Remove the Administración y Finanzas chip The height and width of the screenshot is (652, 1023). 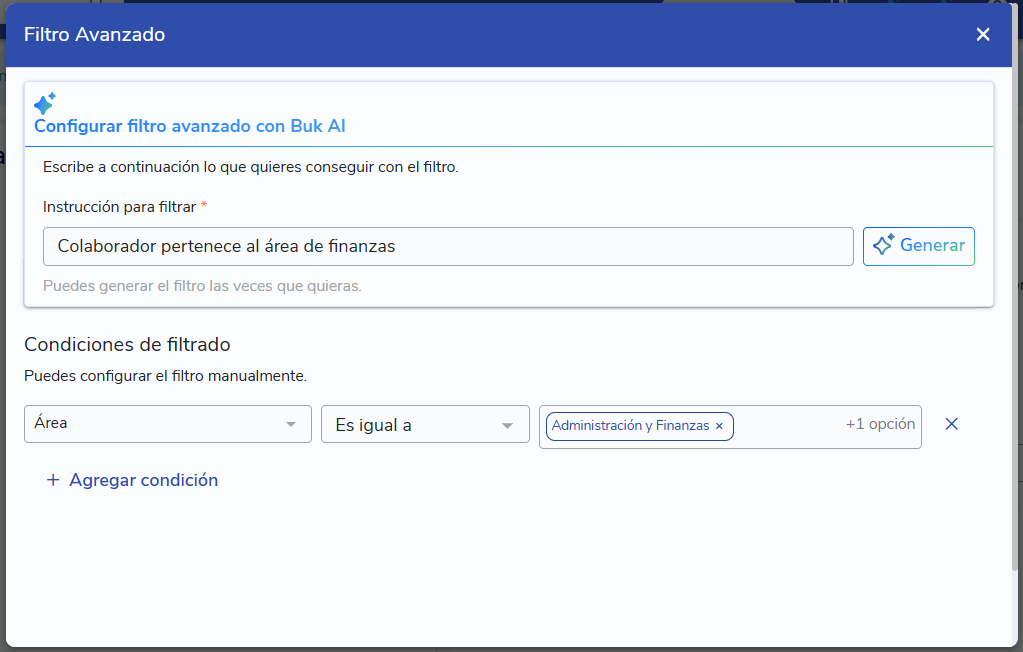click(x=719, y=426)
